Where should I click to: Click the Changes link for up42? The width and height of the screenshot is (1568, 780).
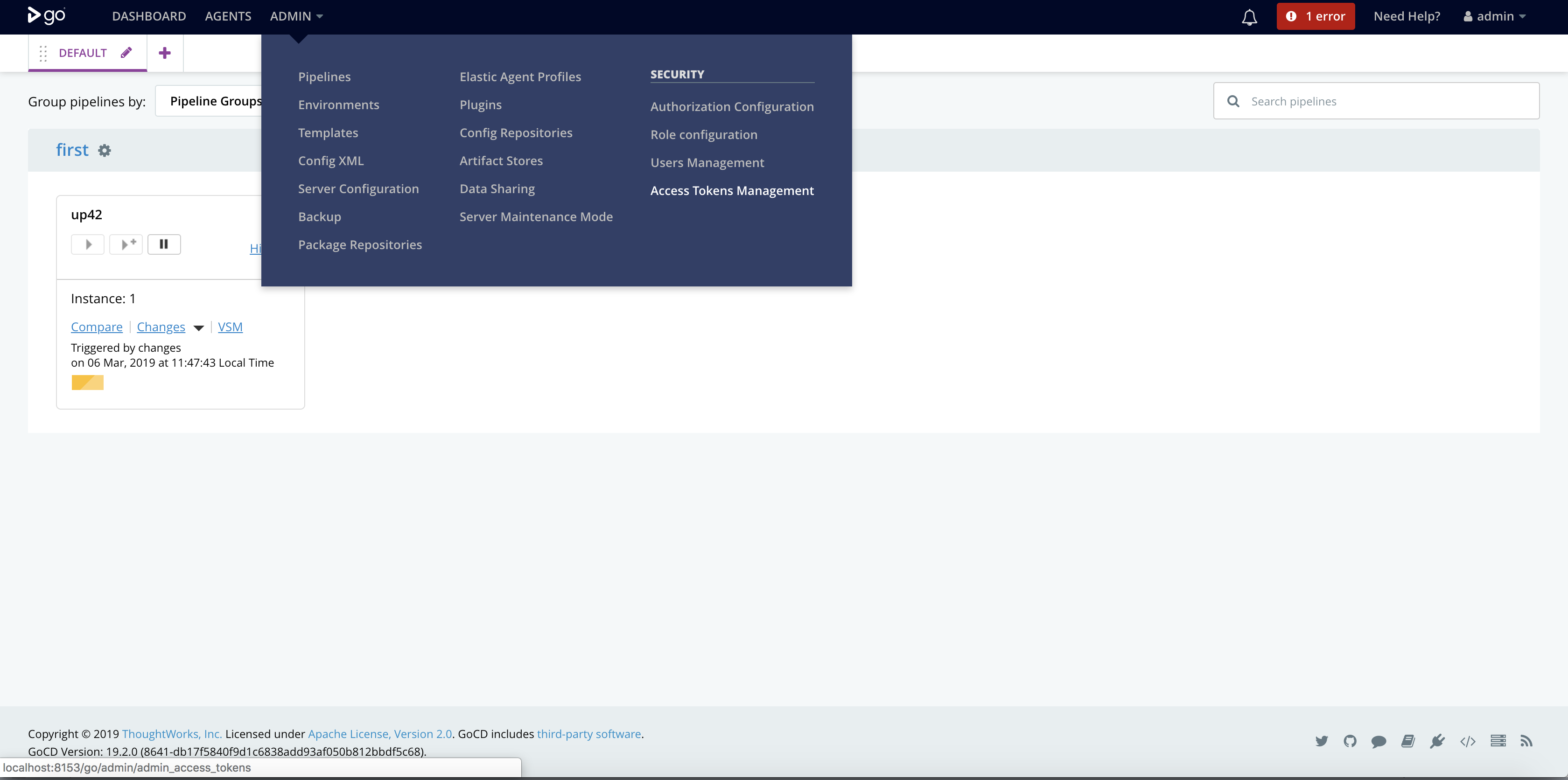[x=161, y=327]
